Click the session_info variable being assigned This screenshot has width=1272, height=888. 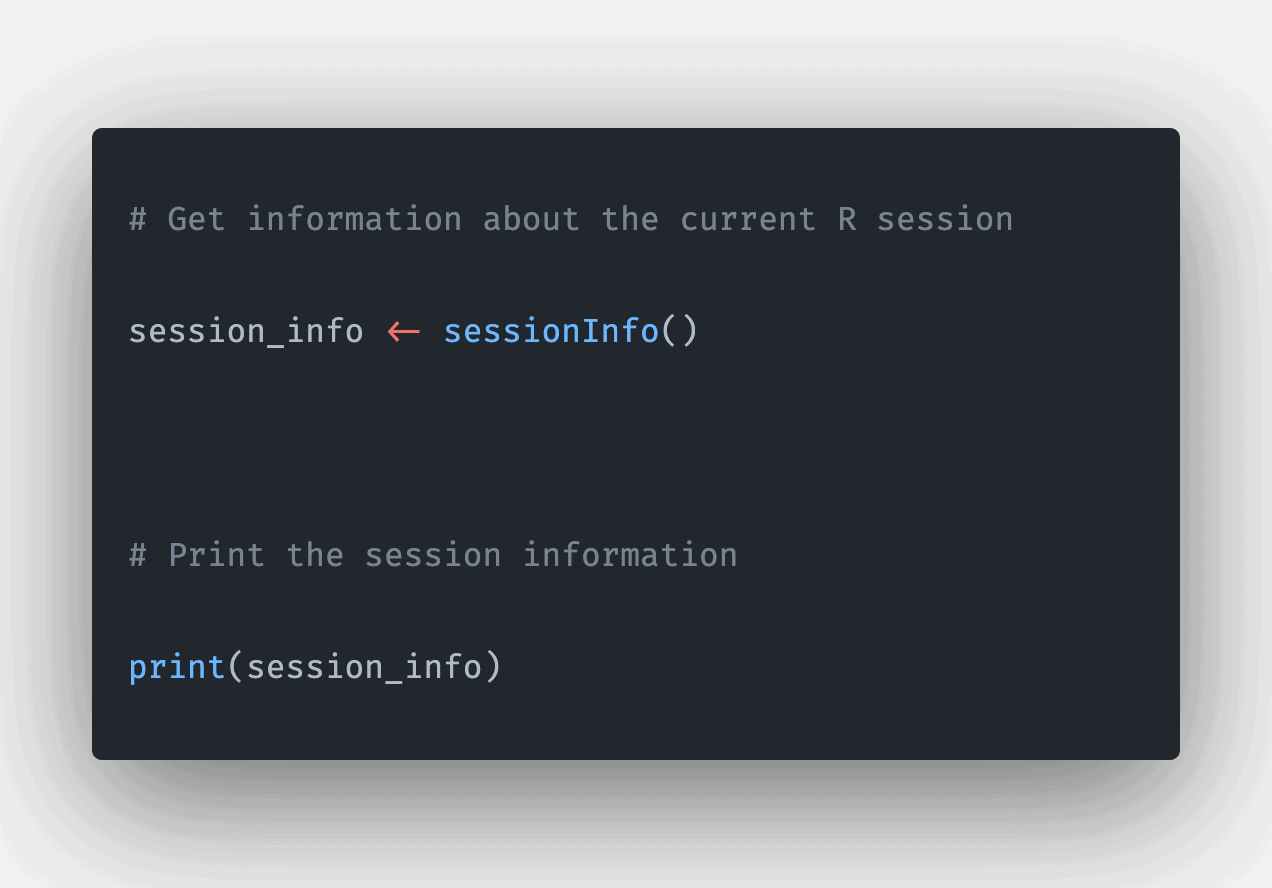246,331
